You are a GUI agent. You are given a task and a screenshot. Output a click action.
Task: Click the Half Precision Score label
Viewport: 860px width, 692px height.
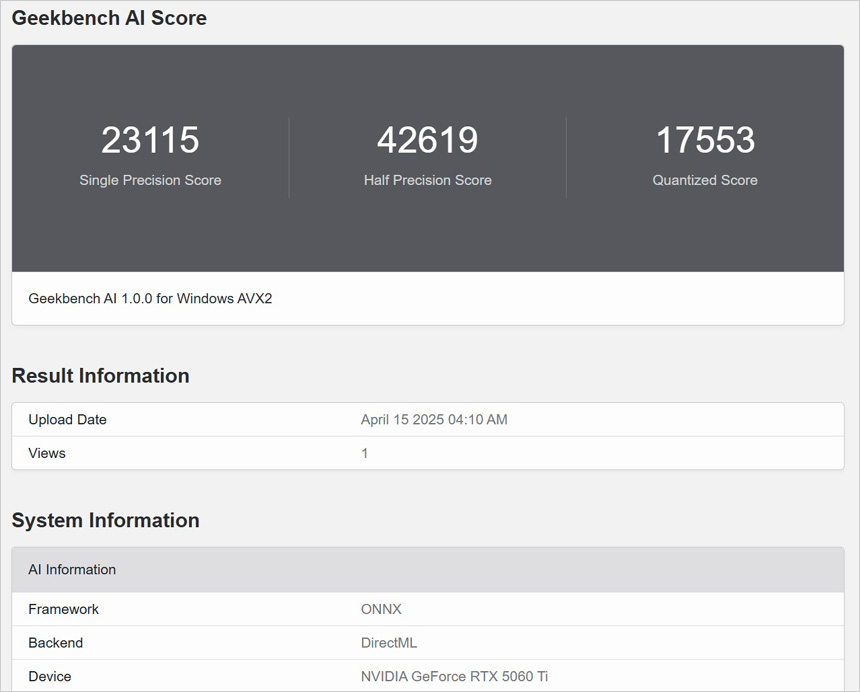click(427, 180)
